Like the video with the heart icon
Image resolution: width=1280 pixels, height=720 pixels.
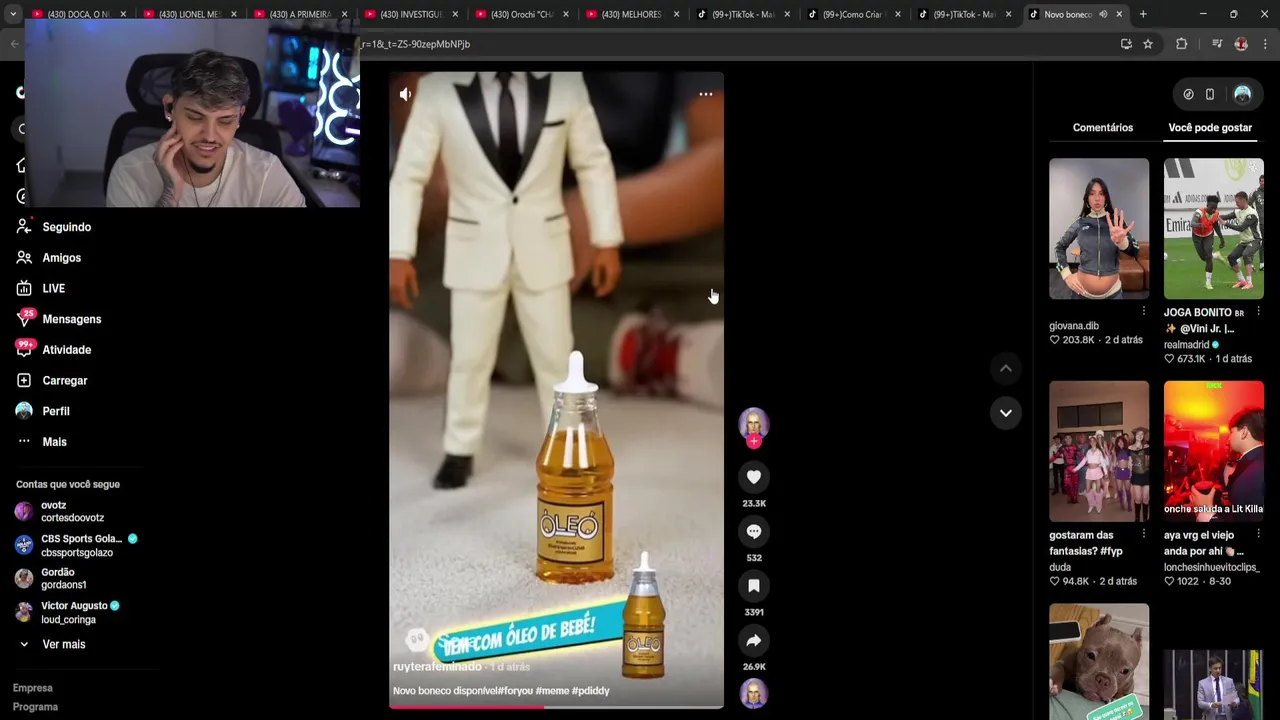click(754, 477)
